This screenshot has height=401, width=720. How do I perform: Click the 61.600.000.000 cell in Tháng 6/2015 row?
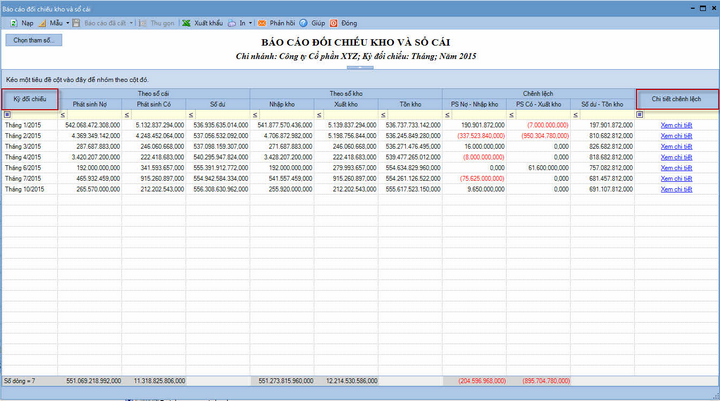point(539,168)
